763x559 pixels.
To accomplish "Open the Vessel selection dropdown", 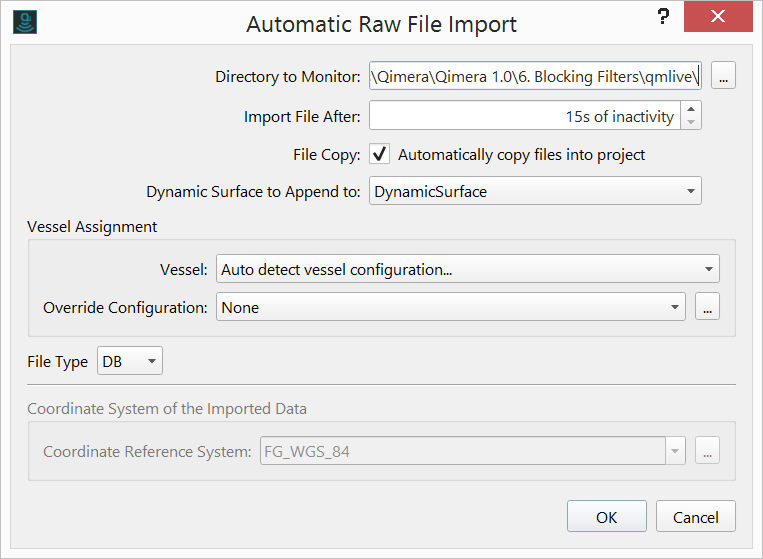I will [708, 269].
